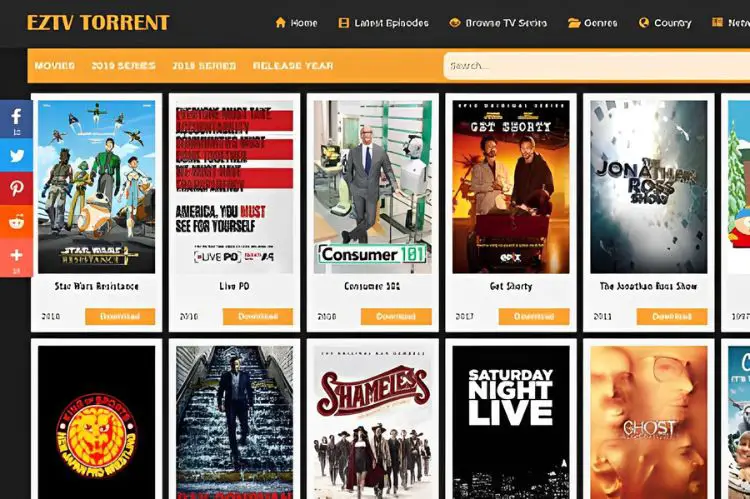
Task: Share page via Twitter icon
Action: [x=16, y=155]
